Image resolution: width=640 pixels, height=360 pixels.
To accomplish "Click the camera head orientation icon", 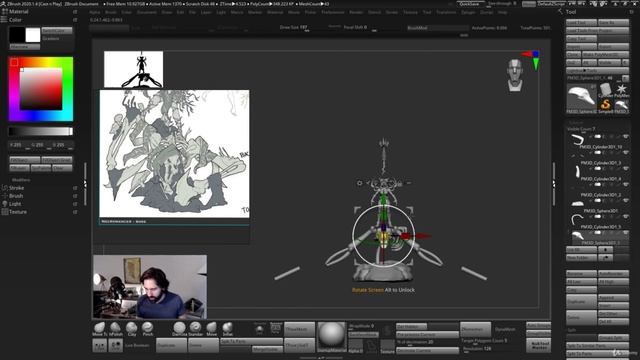I will pos(515,75).
